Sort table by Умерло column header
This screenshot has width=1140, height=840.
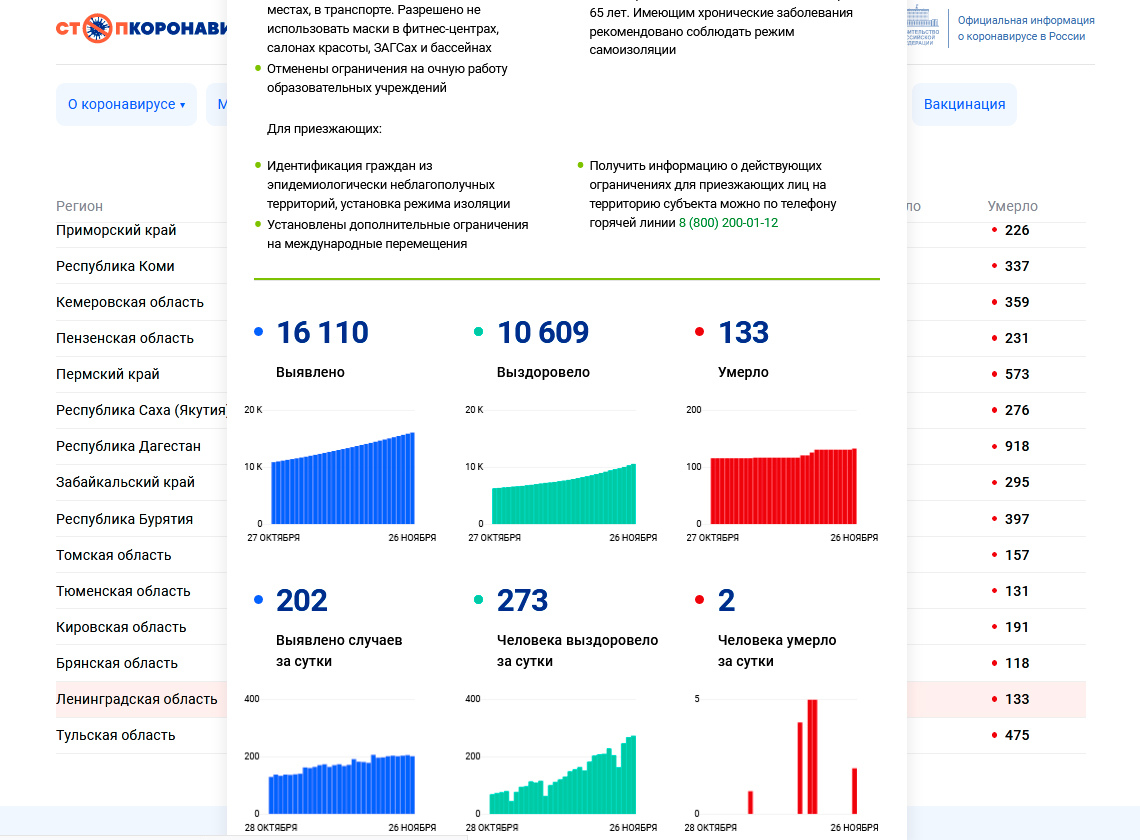(1012, 206)
